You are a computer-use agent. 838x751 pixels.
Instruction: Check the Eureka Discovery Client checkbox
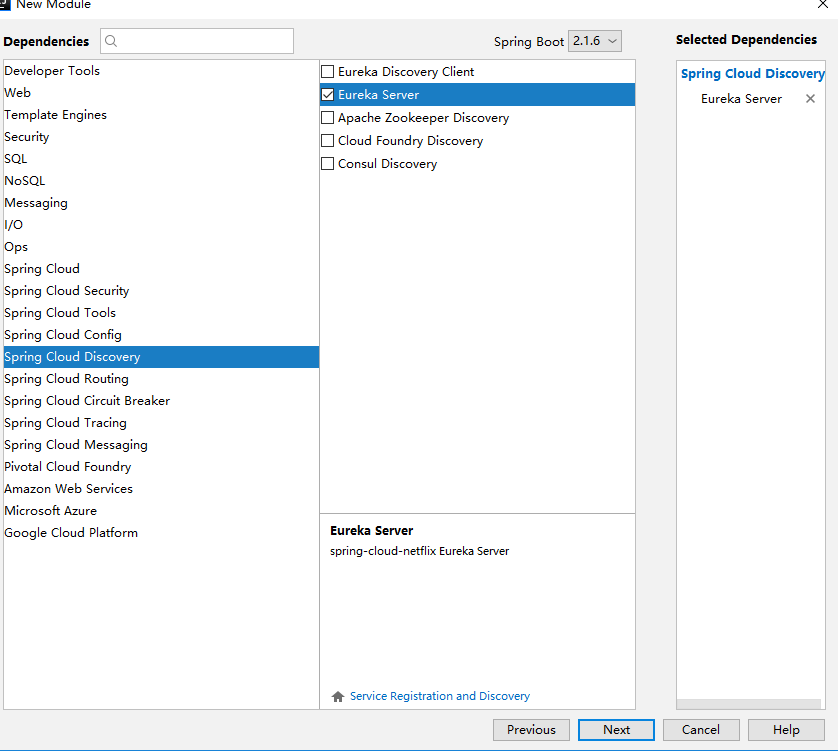pos(328,72)
